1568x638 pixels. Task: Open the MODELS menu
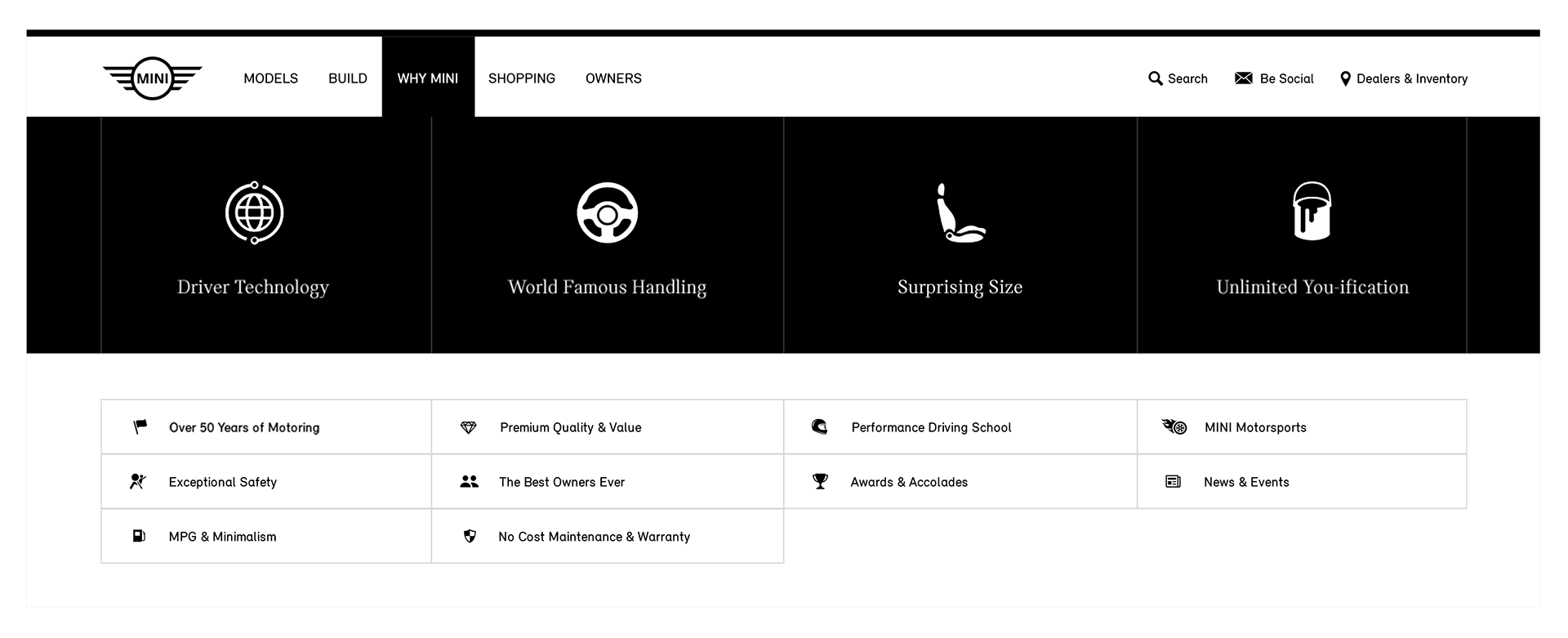270,78
